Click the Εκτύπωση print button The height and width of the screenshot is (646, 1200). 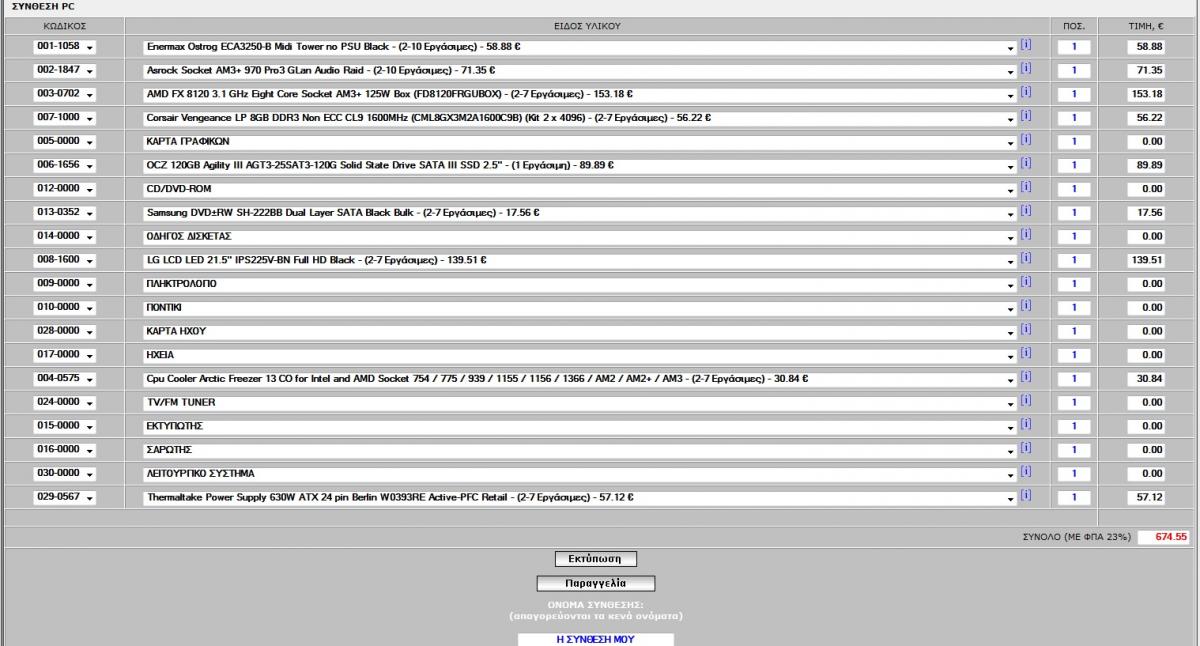tap(595, 559)
